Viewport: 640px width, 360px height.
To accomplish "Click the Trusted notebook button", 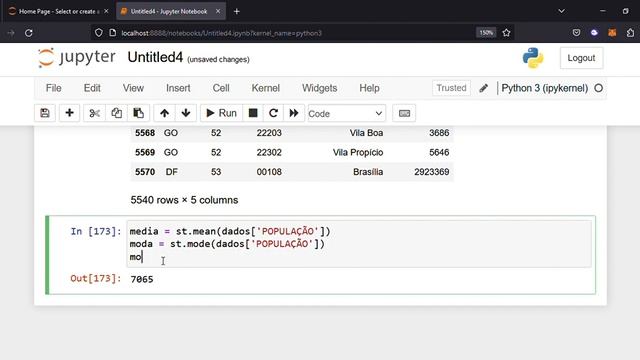I will click(451, 88).
